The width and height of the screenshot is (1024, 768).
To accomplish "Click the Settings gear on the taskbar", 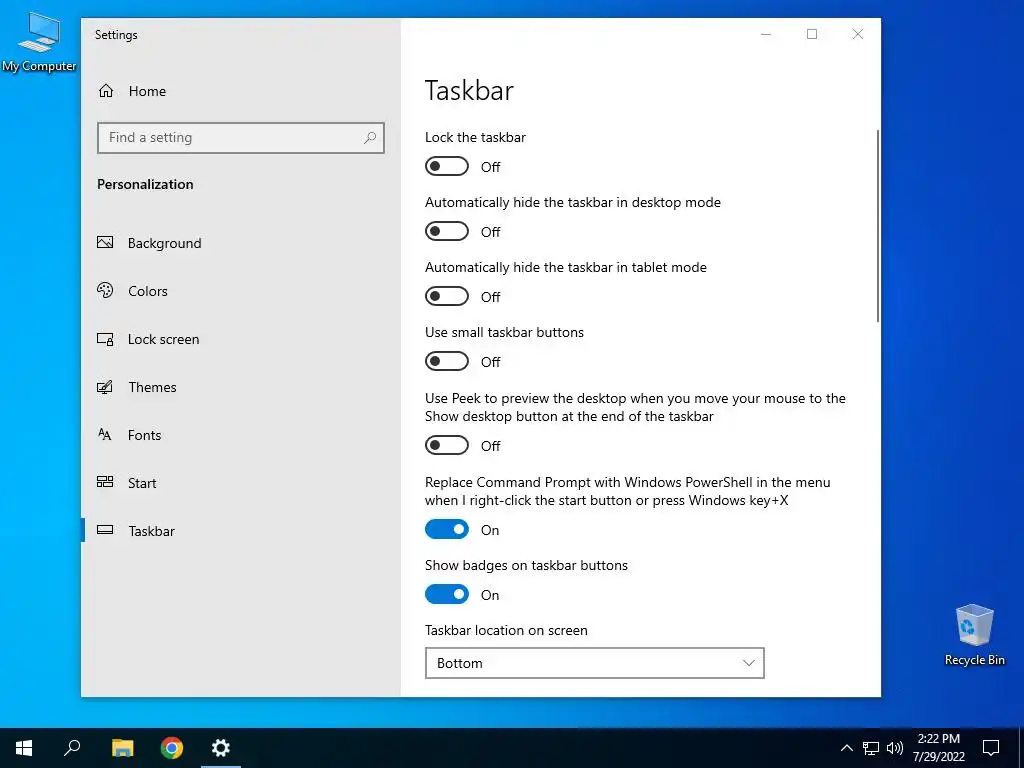I will (x=221, y=748).
